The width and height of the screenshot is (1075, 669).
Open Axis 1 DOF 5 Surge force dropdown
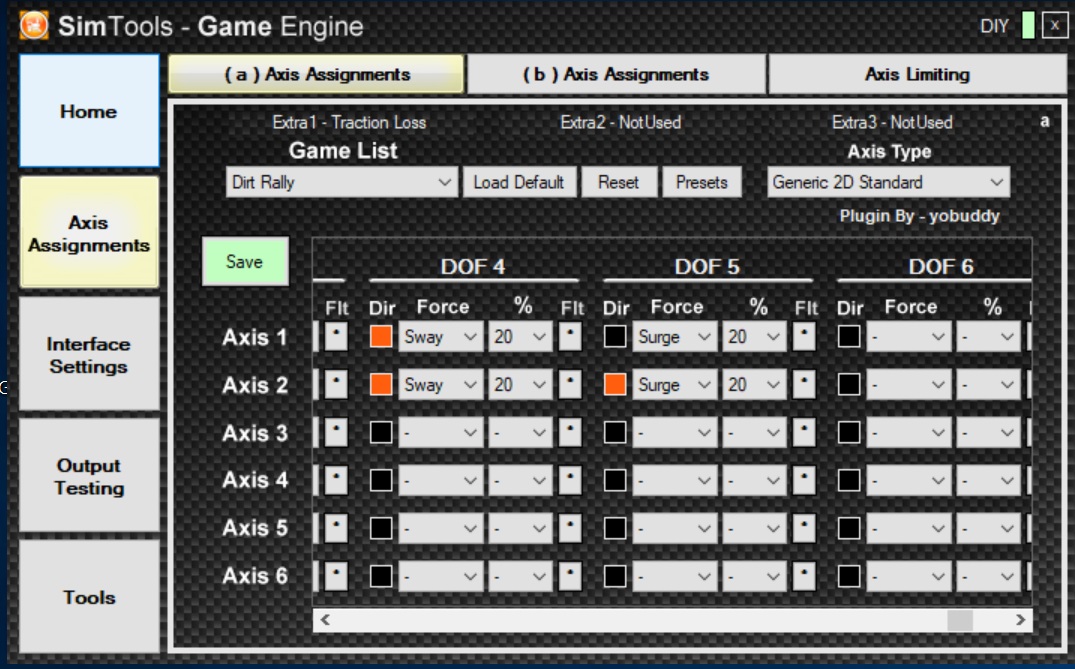(x=675, y=337)
